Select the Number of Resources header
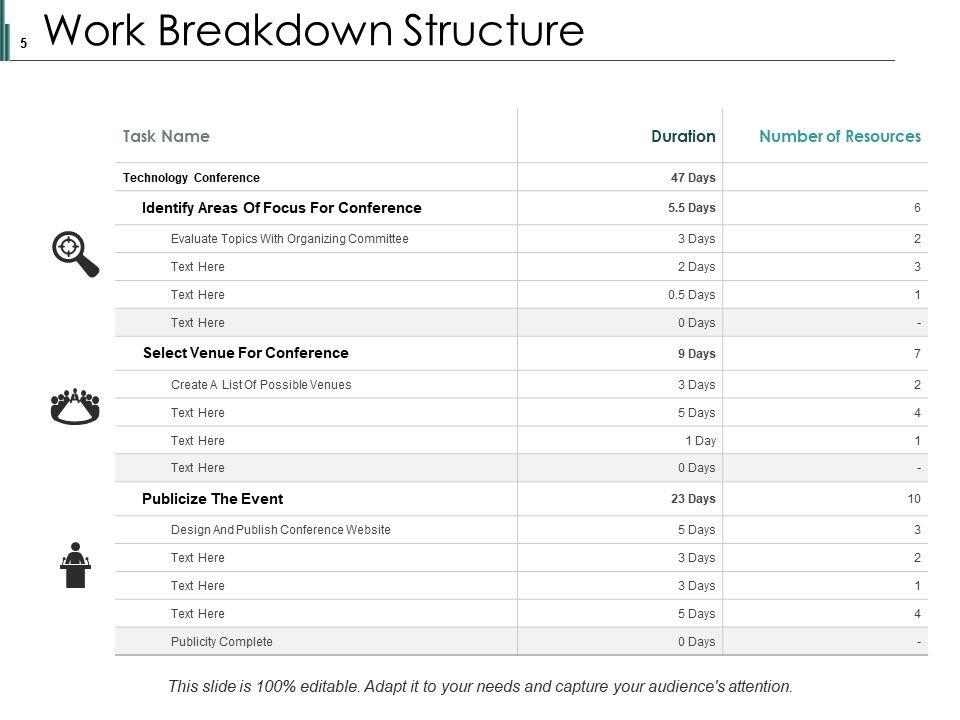This screenshot has height=720, width=960. click(x=840, y=136)
